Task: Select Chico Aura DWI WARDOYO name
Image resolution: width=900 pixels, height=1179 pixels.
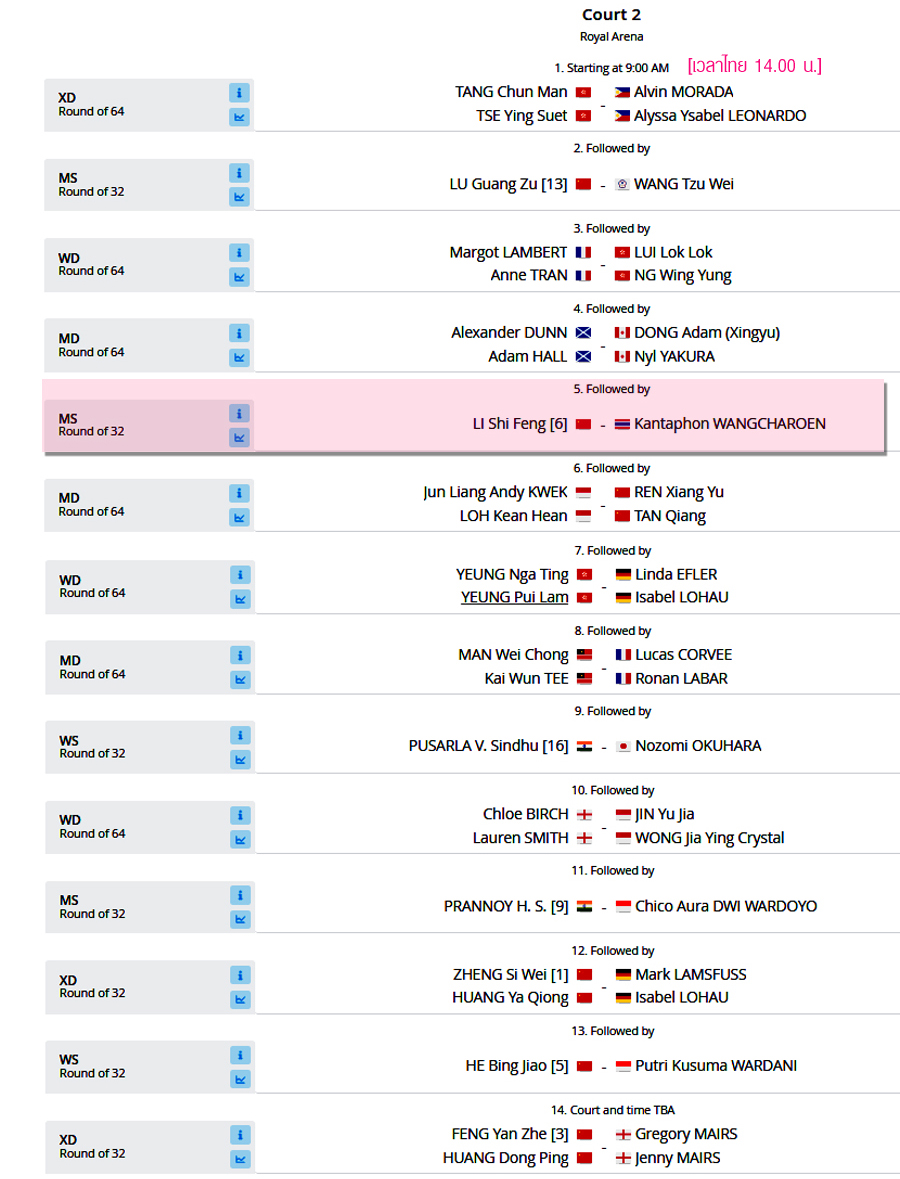Action: [x=726, y=906]
